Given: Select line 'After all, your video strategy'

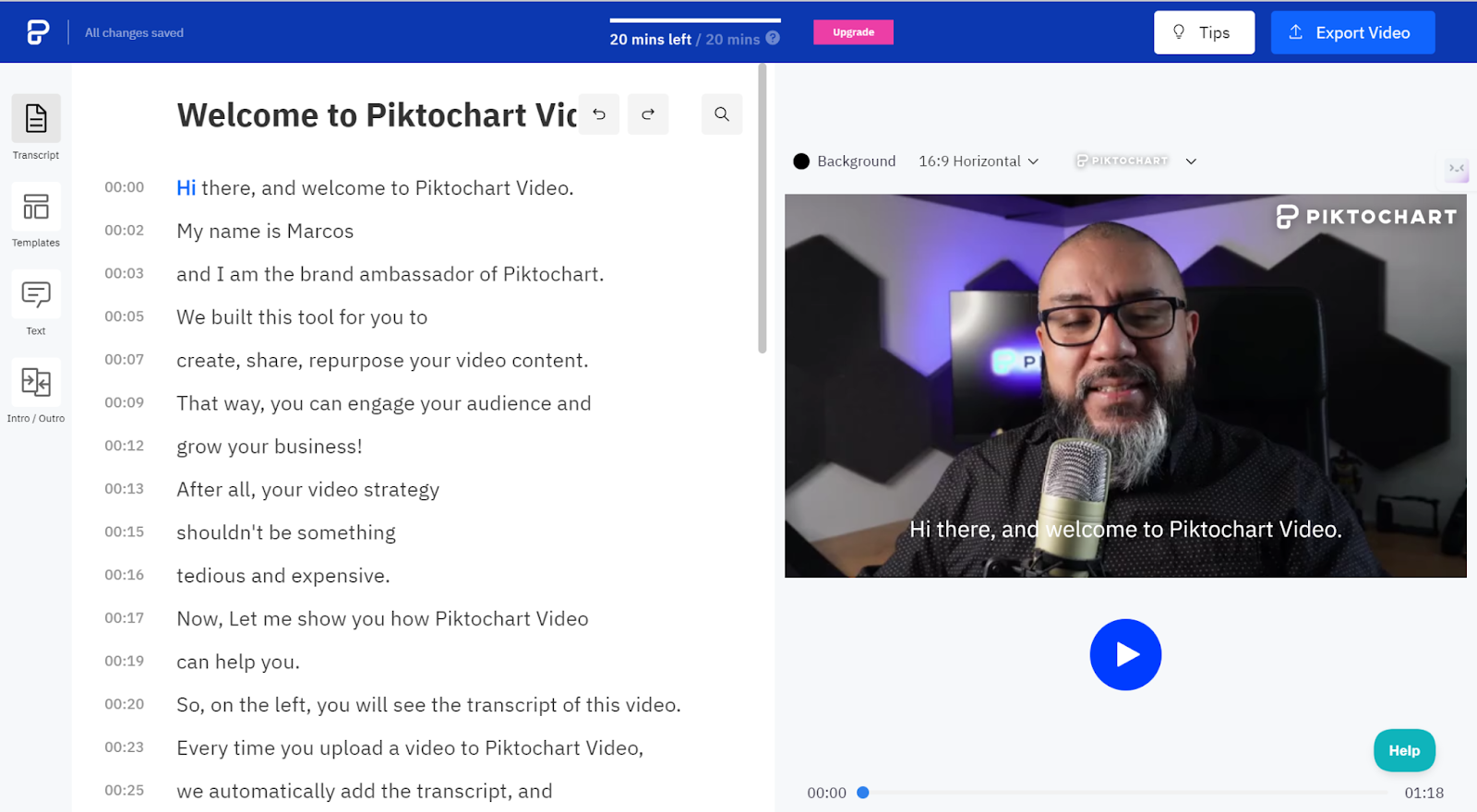Looking at the screenshot, I should [308, 490].
